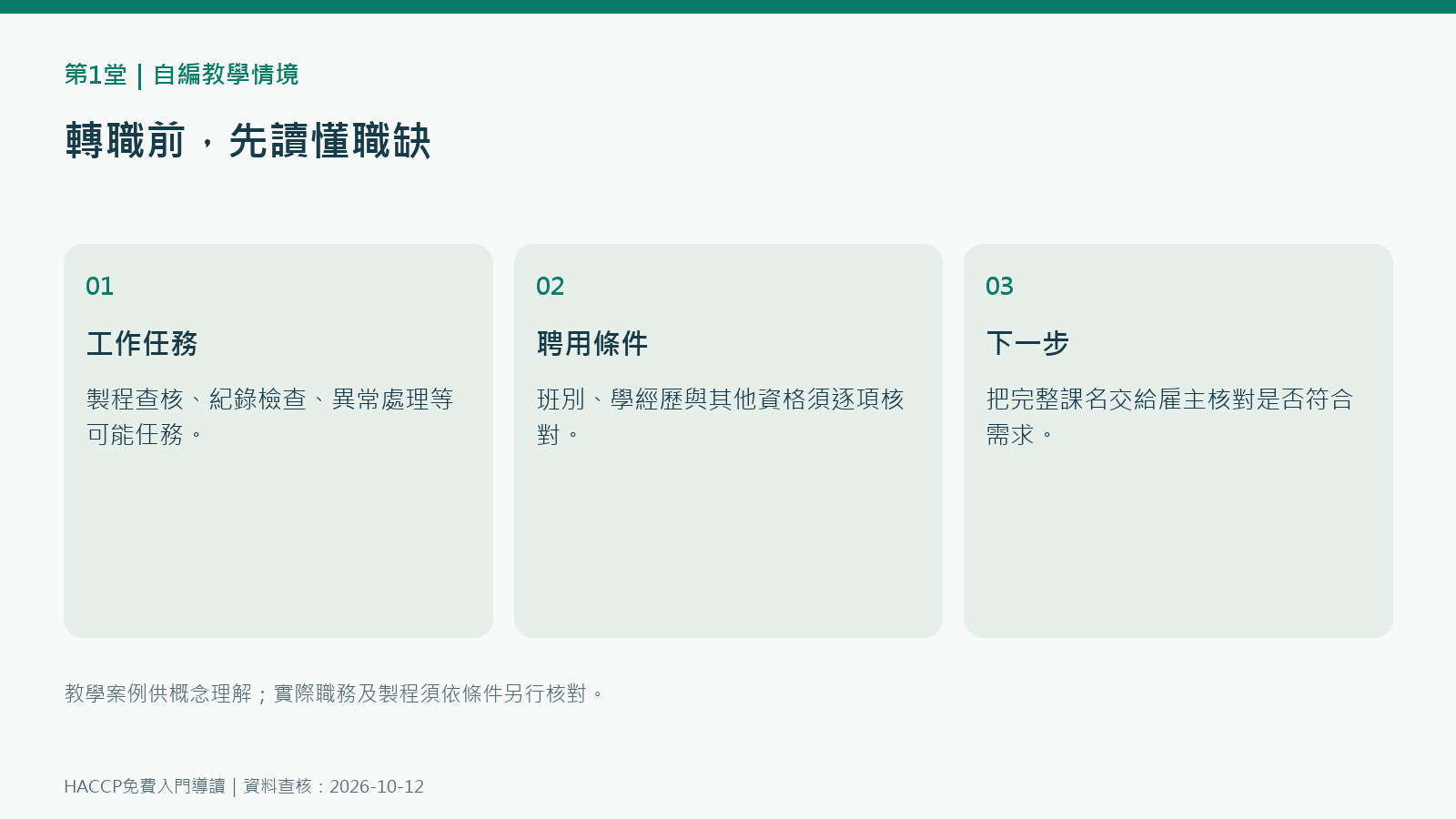
Task: Select the slide title 轉職前，先讀懂職缺
Action: pos(248,141)
